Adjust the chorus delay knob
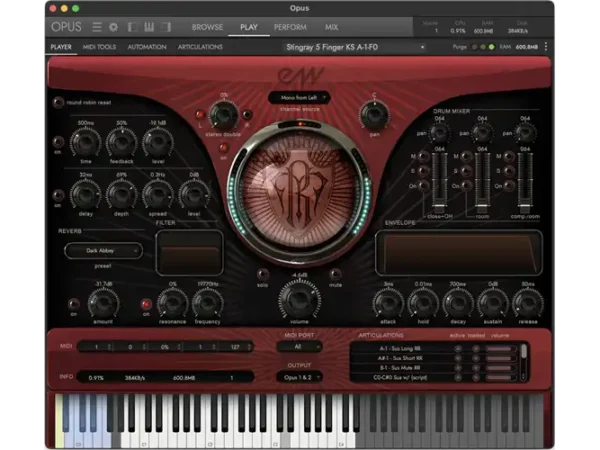Image resolution: width=600 pixels, height=450 pixels. (x=85, y=194)
